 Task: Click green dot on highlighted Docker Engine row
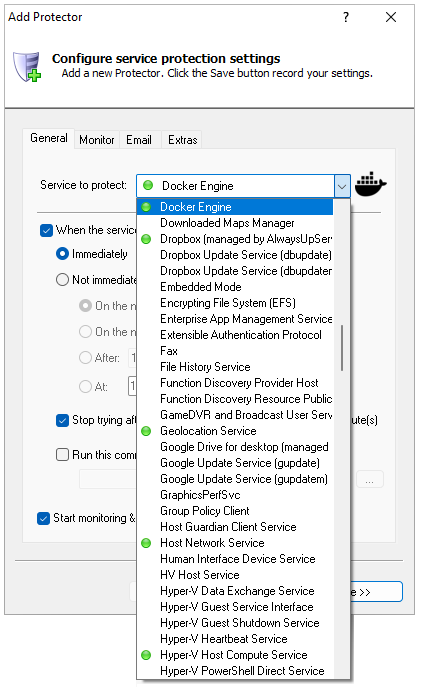(x=146, y=207)
